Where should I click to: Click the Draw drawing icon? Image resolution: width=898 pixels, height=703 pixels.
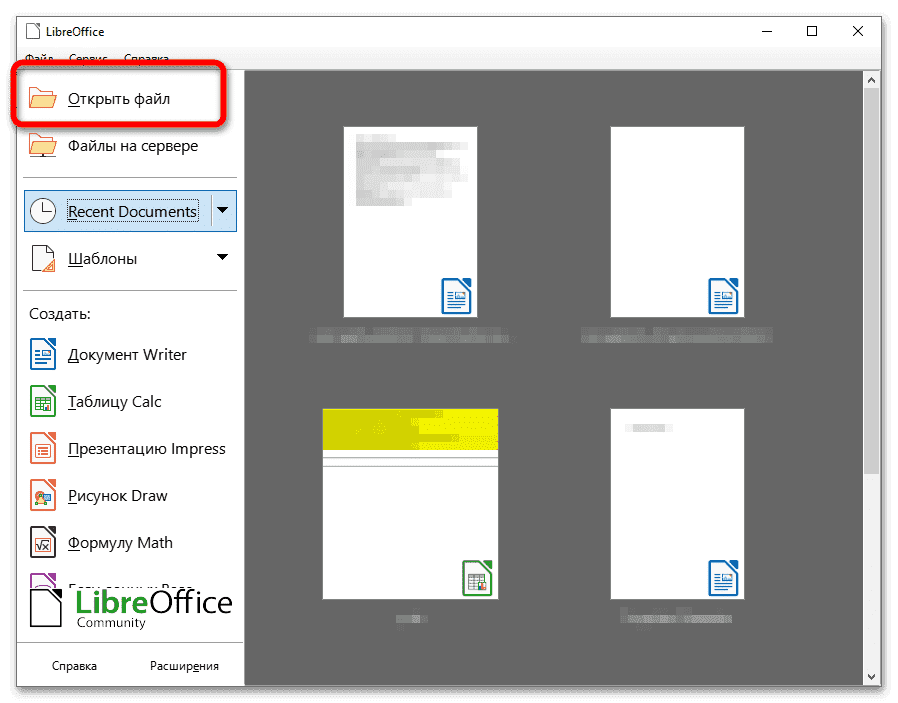click(43, 496)
